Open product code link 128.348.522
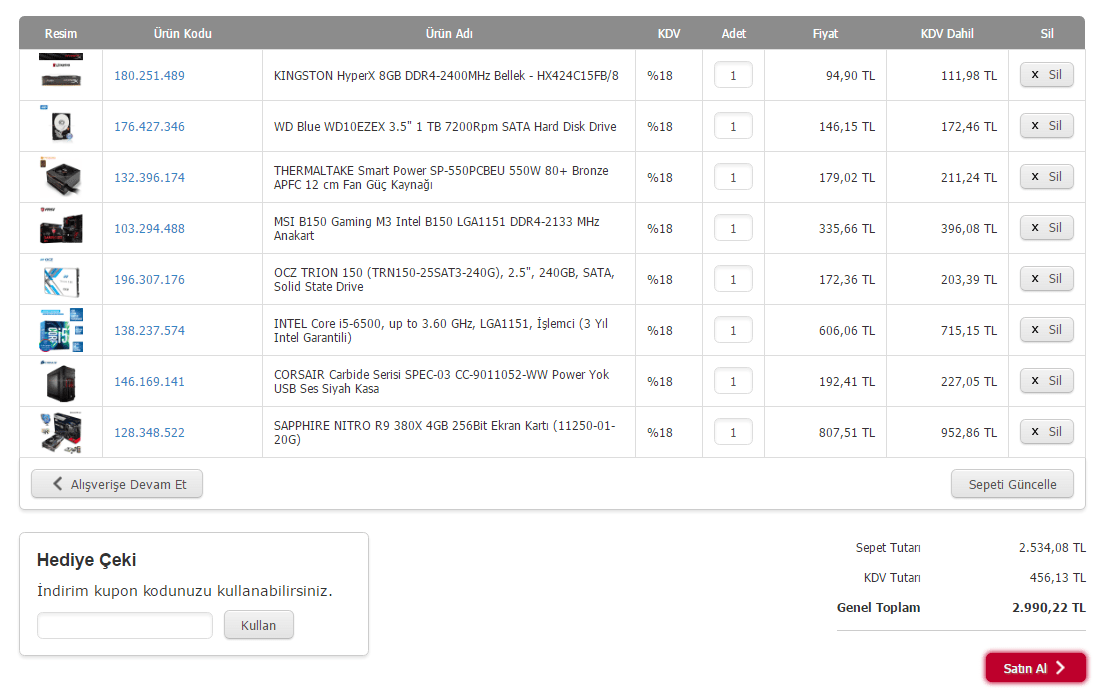 150,432
